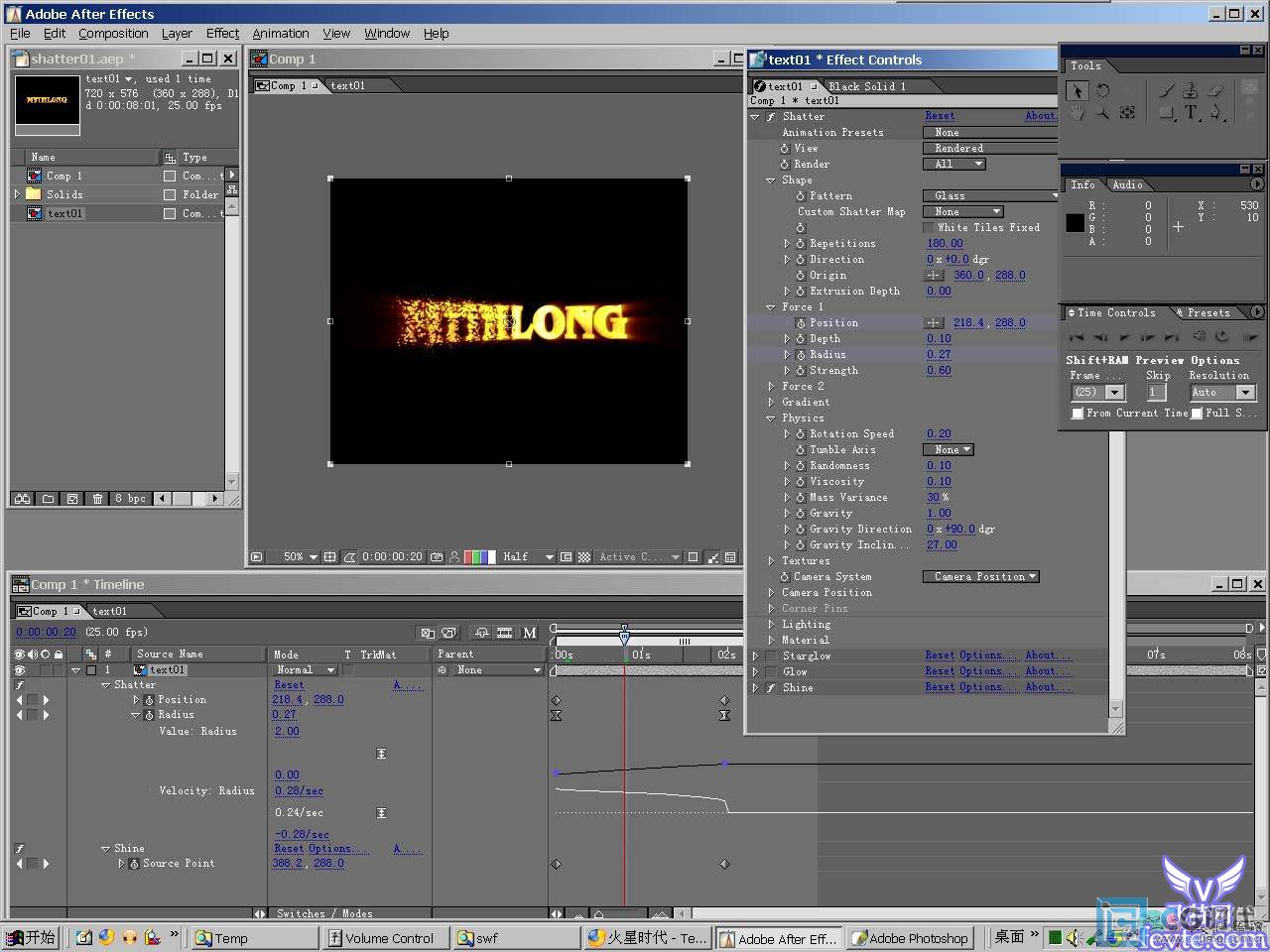Open the Half resolution dropdown in viewer
This screenshot has width=1270, height=952.
pyautogui.click(x=527, y=557)
